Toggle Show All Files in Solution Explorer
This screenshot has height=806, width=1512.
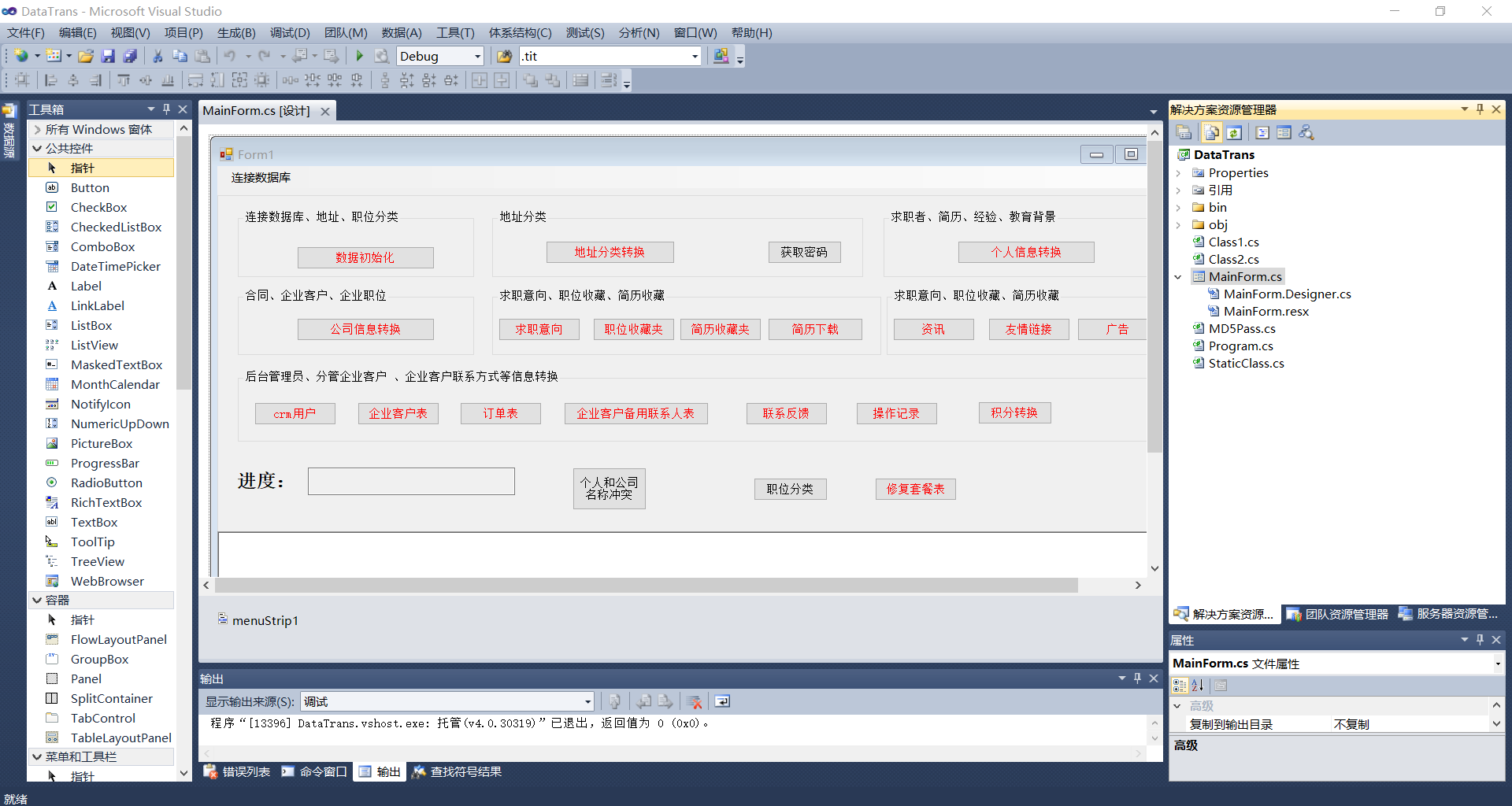tap(1212, 132)
